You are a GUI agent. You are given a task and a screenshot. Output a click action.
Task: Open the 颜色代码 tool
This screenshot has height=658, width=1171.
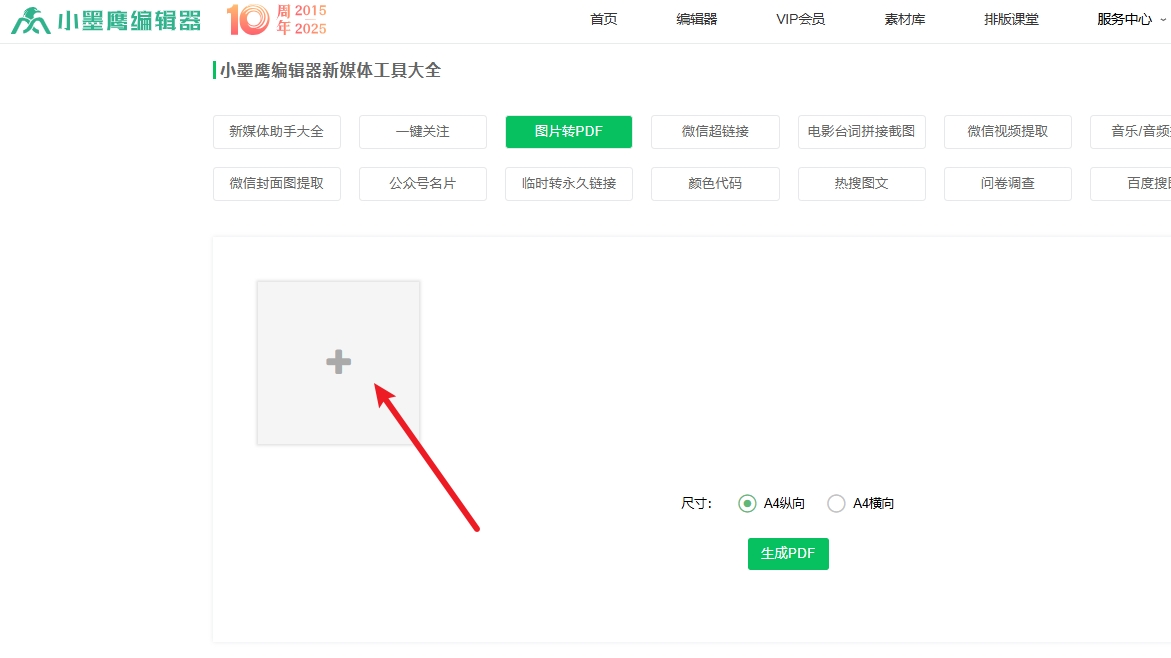[x=715, y=184]
